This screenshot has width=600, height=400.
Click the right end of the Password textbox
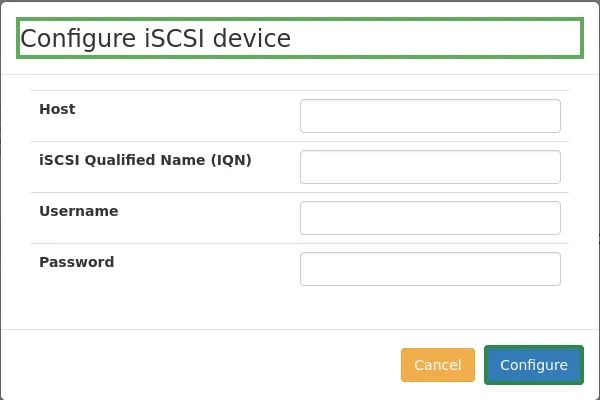click(x=550, y=269)
